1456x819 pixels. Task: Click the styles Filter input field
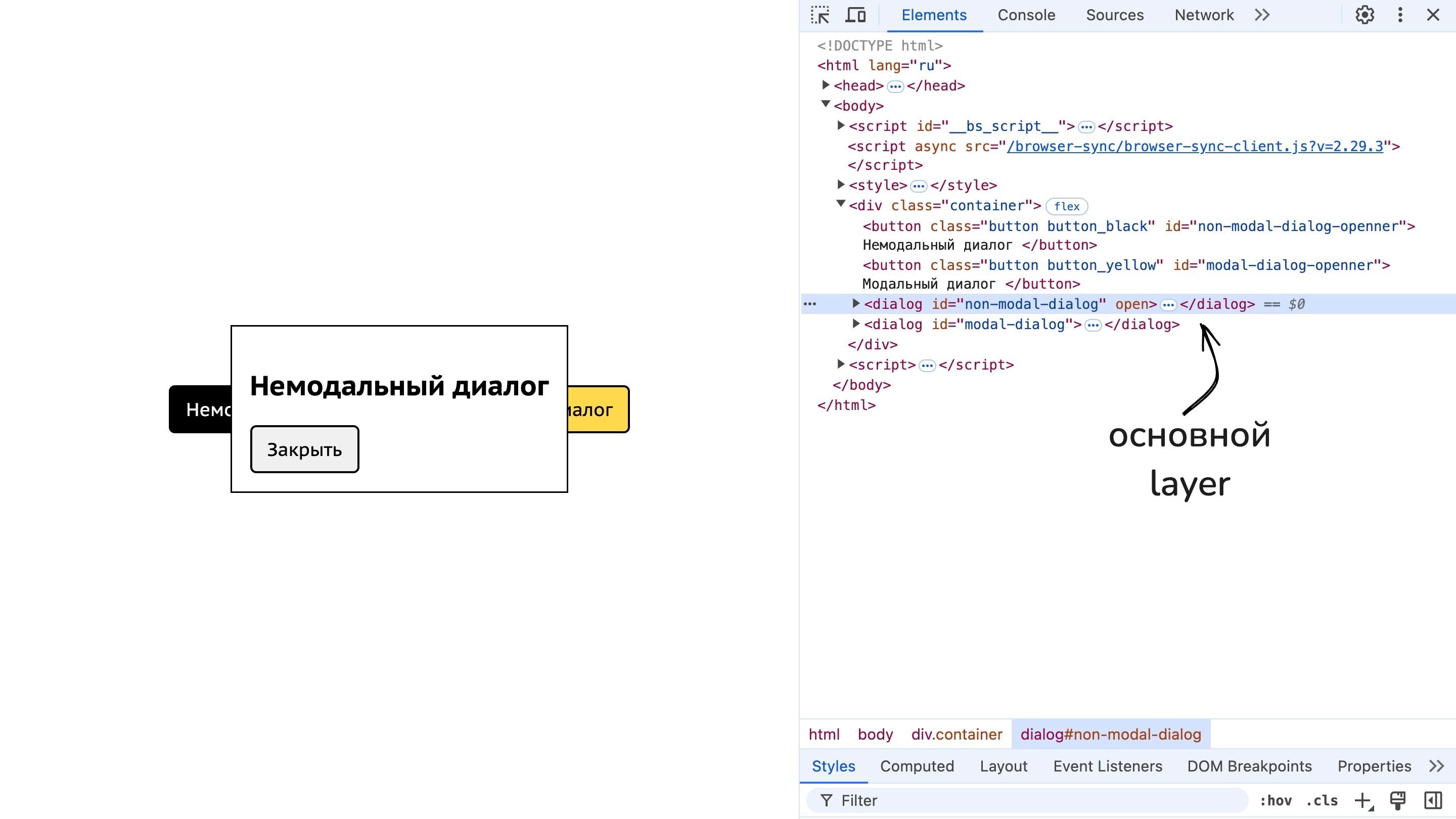click(x=1034, y=800)
